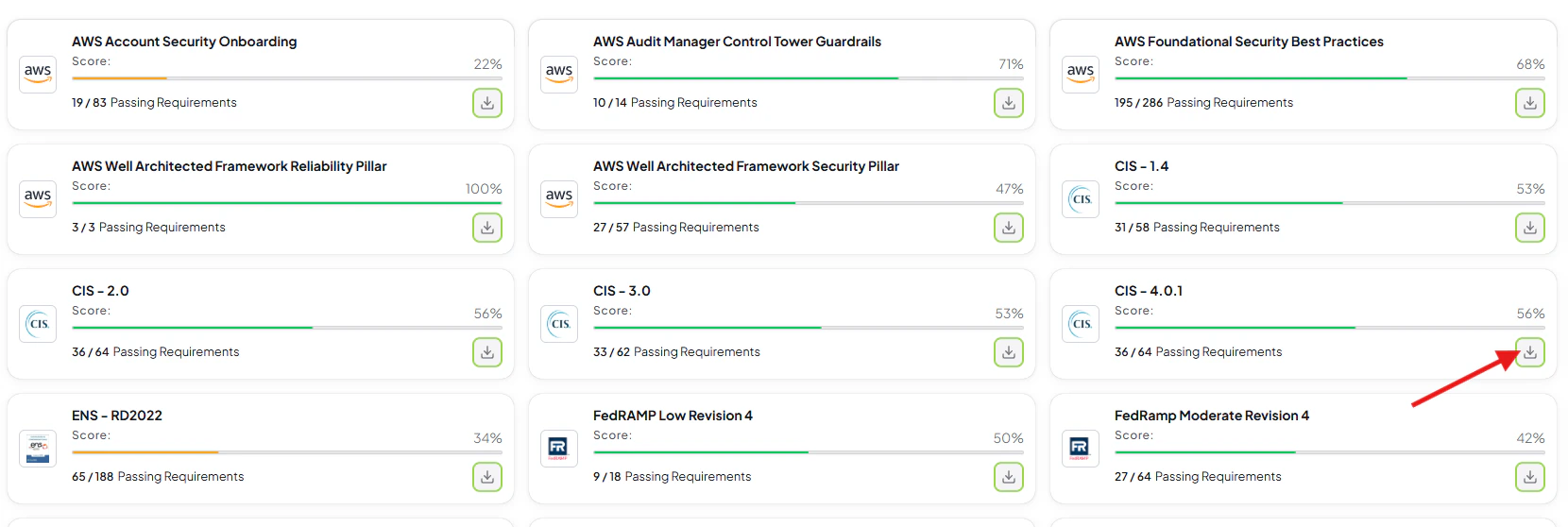This screenshot has height=527, width=1568.
Task: Download FedRamp Moderate Revision 4 report
Action: click(1530, 477)
